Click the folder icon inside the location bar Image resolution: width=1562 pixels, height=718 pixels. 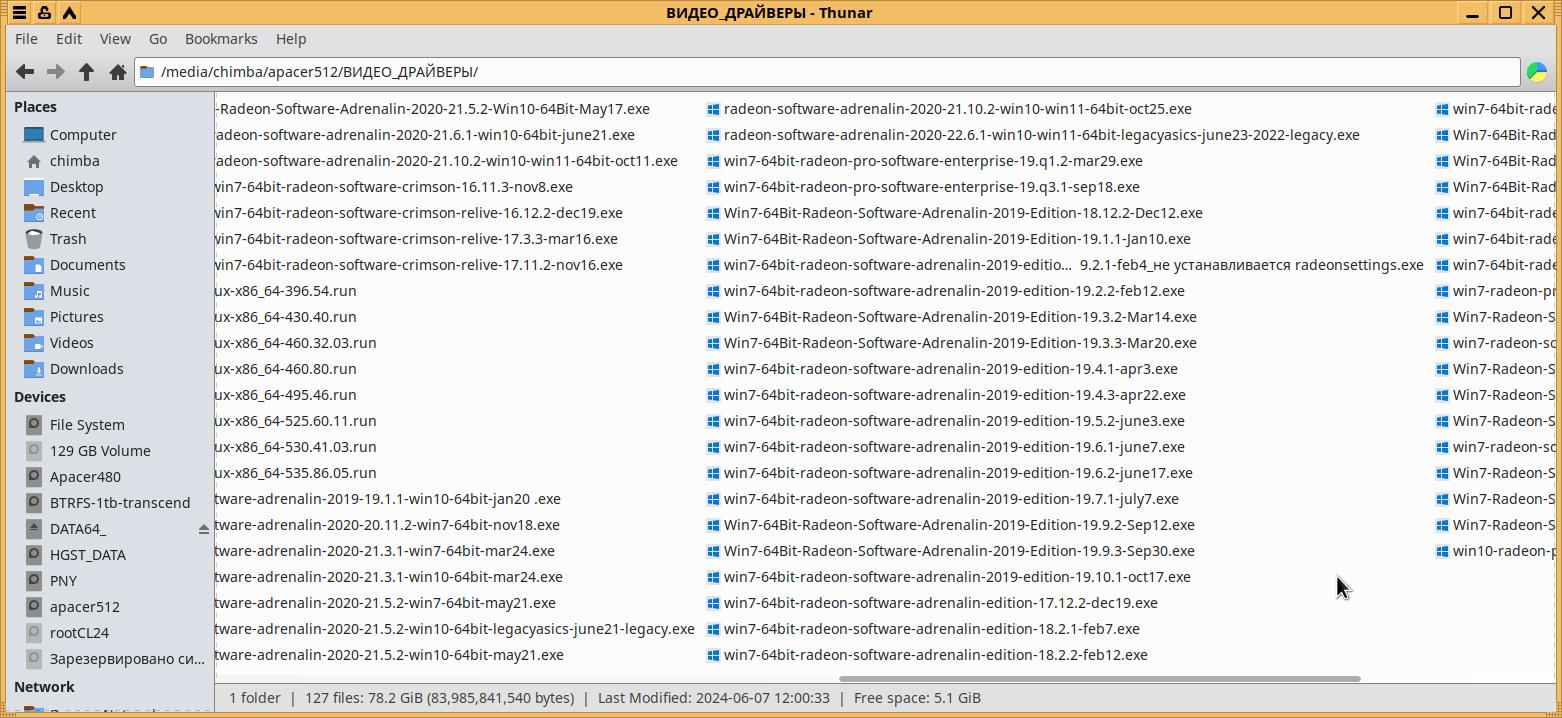pos(147,72)
